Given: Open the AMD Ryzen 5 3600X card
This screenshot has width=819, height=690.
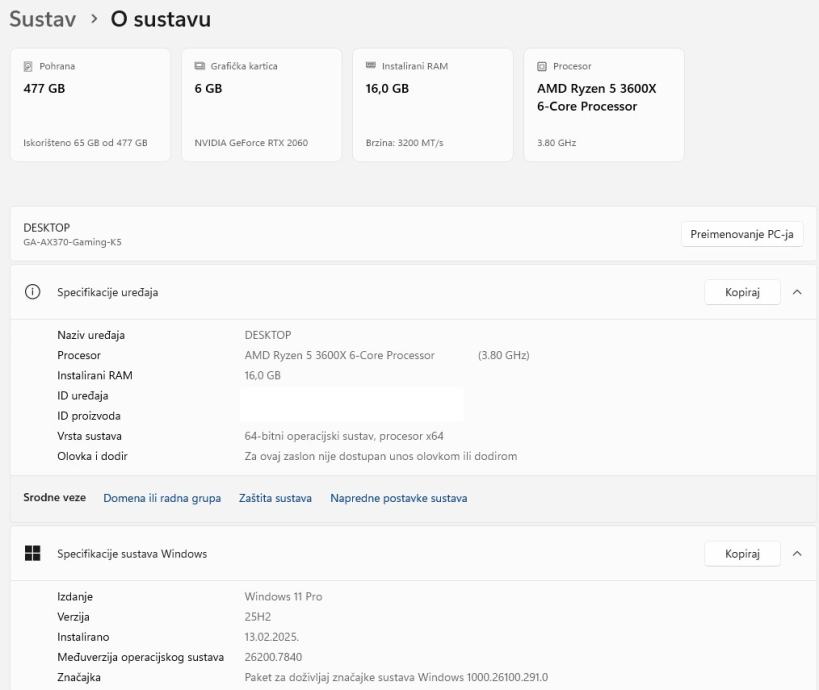Looking at the screenshot, I should (603, 105).
